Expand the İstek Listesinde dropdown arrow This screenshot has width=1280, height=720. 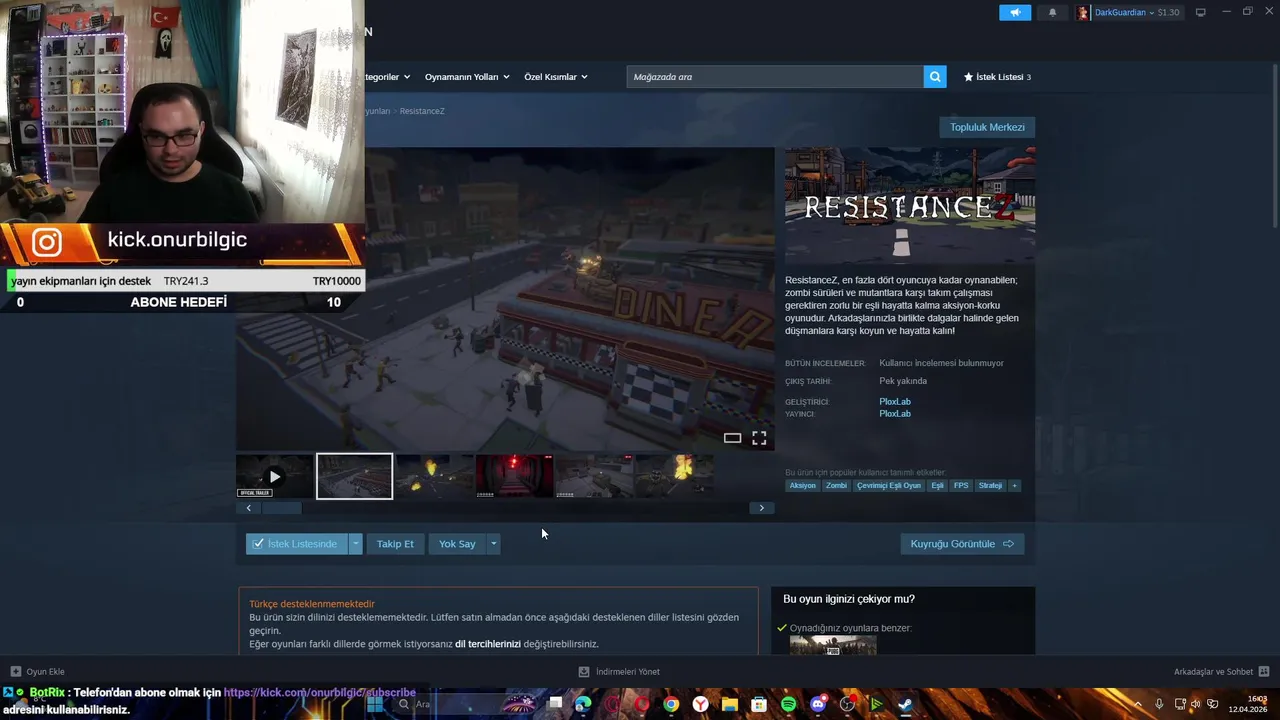coord(355,544)
